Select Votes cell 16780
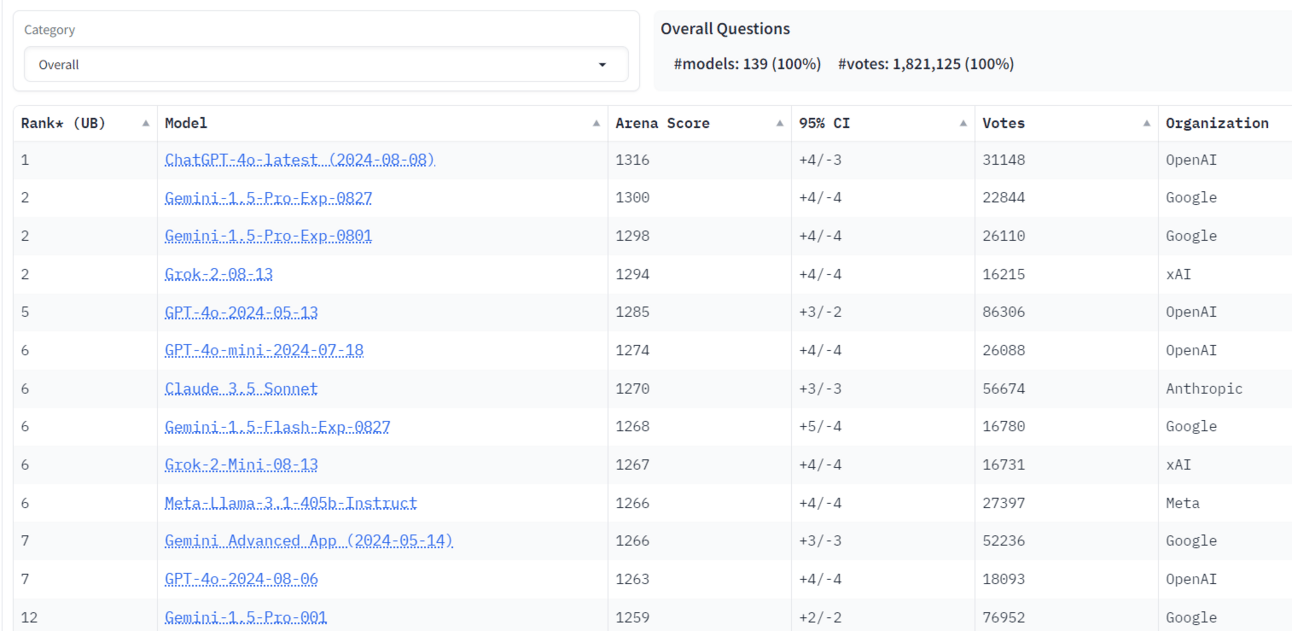 (x=1066, y=427)
